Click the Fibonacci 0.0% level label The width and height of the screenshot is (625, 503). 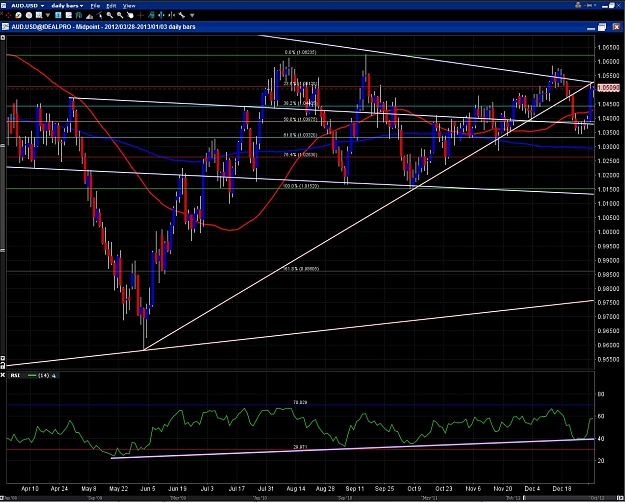point(301,52)
